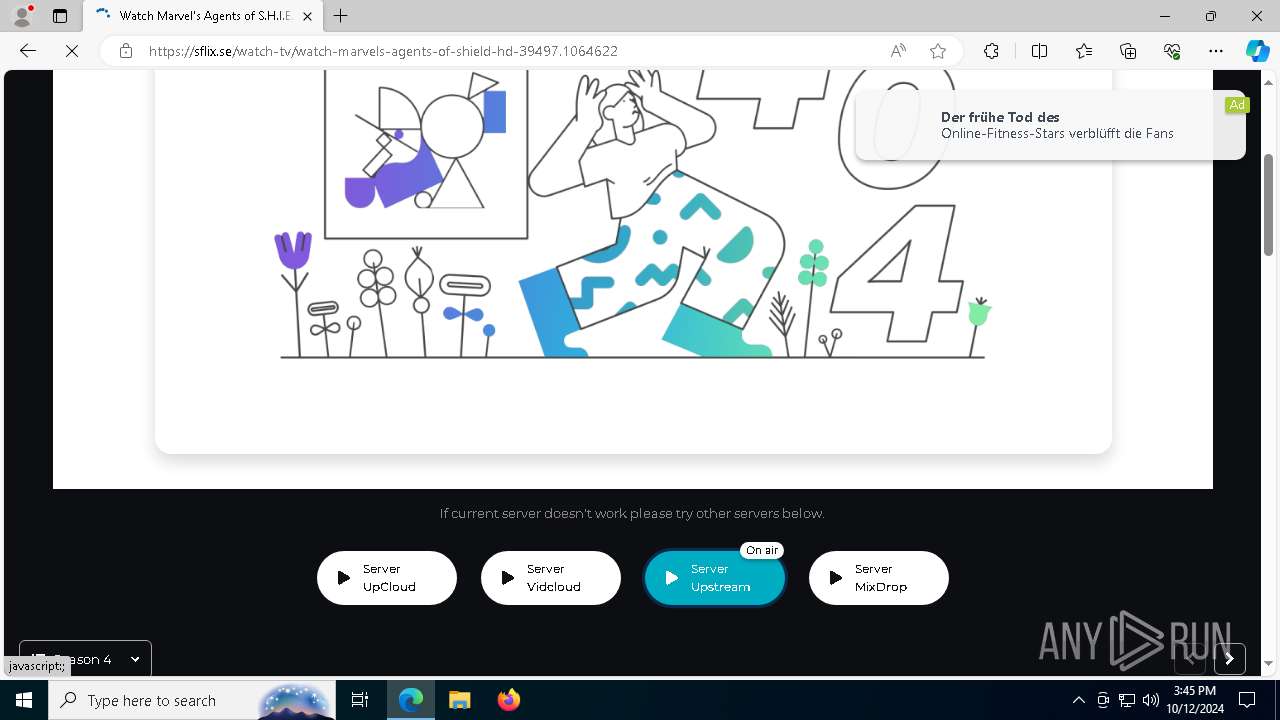The height and width of the screenshot is (720, 1280).
Task: Select the Watch Marvel's Agents of S.H.I.E.L.D. tab
Action: [204, 16]
